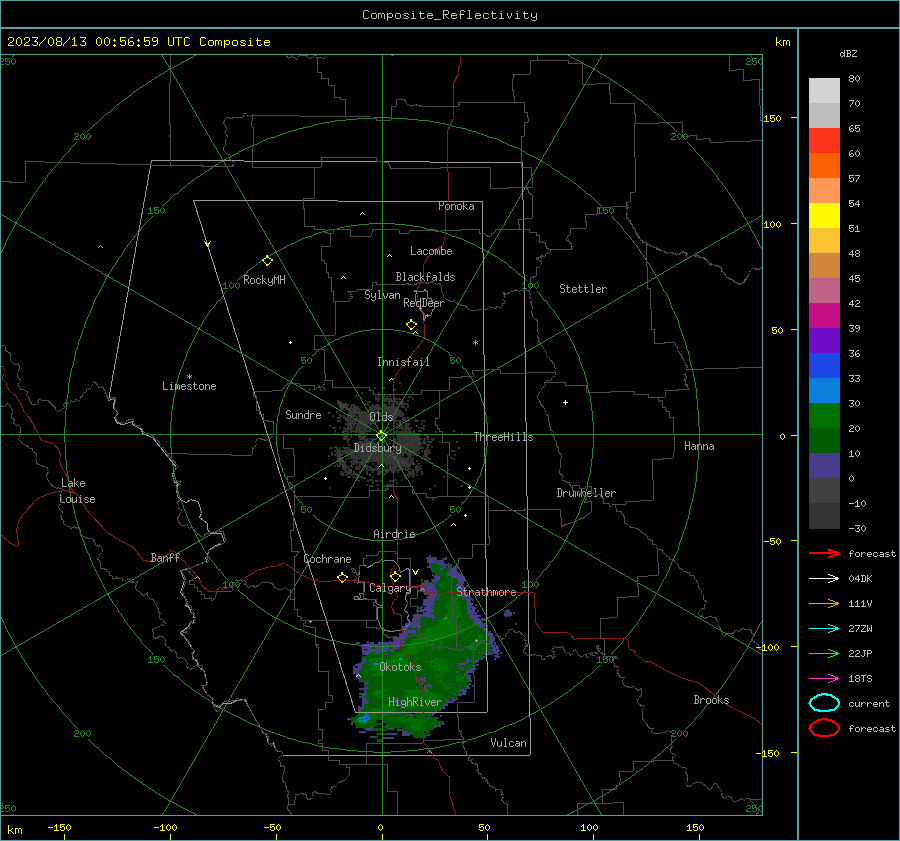Viewport: 900px width, 841px height.
Task: Click the light gray 80 dBZ swatch
Action: point(824,90)
